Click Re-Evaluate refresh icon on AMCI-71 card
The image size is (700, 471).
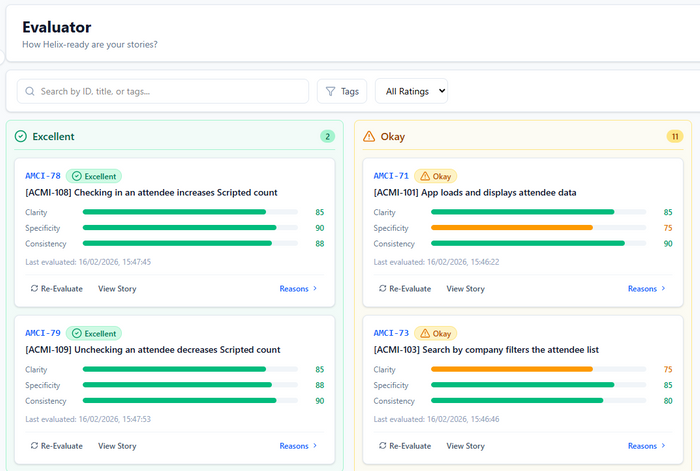pos(383,289)
